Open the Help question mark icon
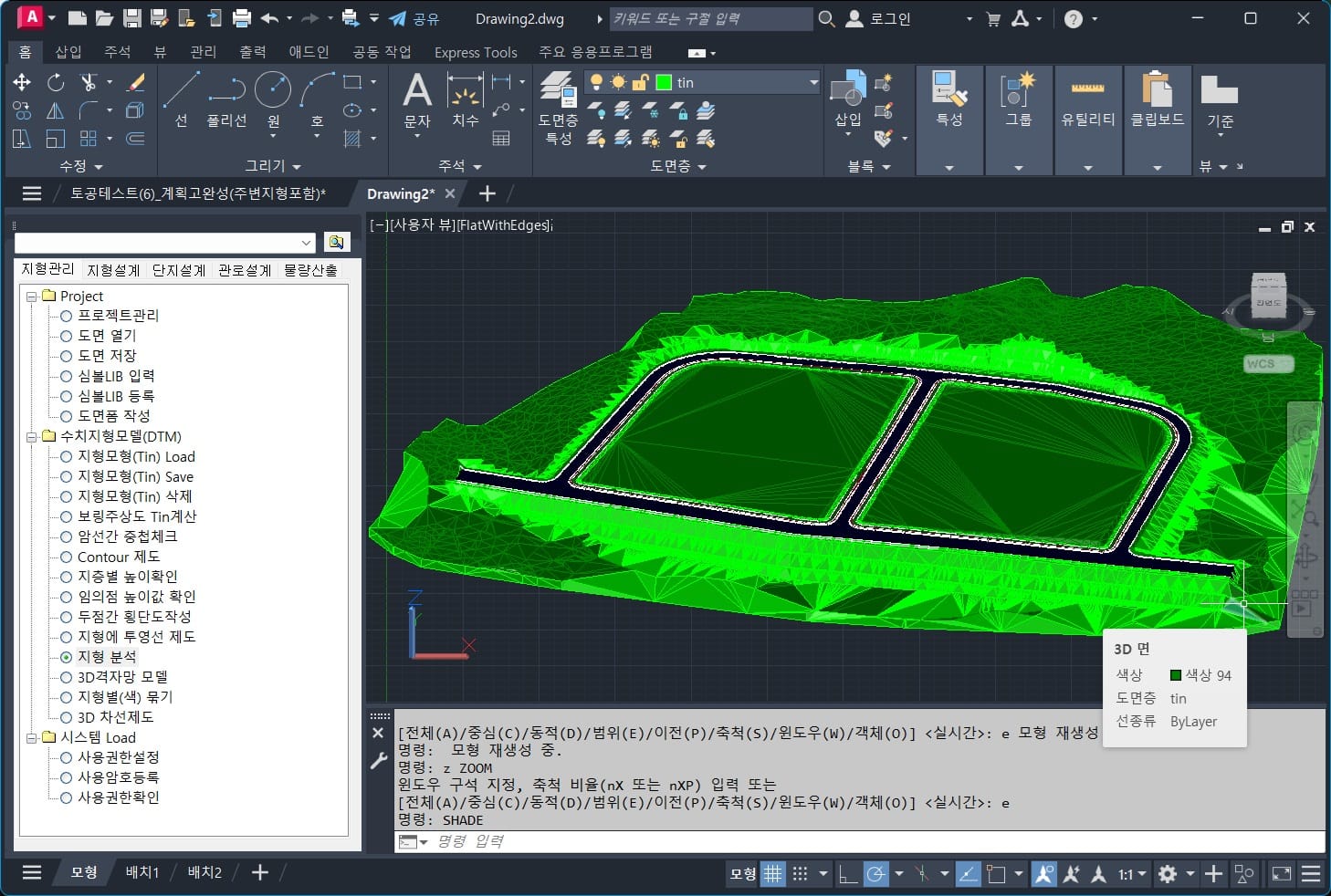1331x896 pixels. pos(1074,18)
